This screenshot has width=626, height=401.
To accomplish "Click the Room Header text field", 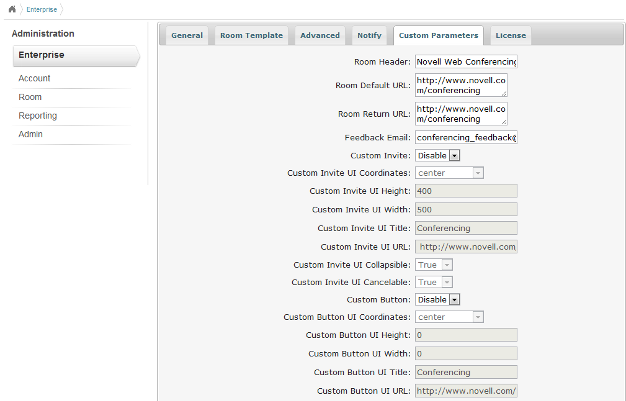I will (x=465, y=62).
